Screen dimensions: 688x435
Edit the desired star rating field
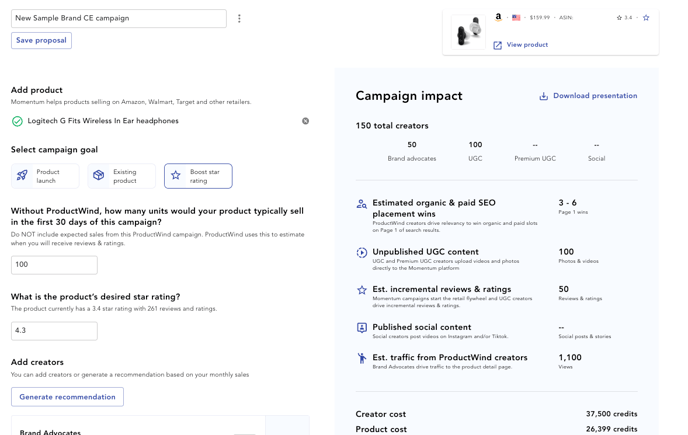[54, 331]
